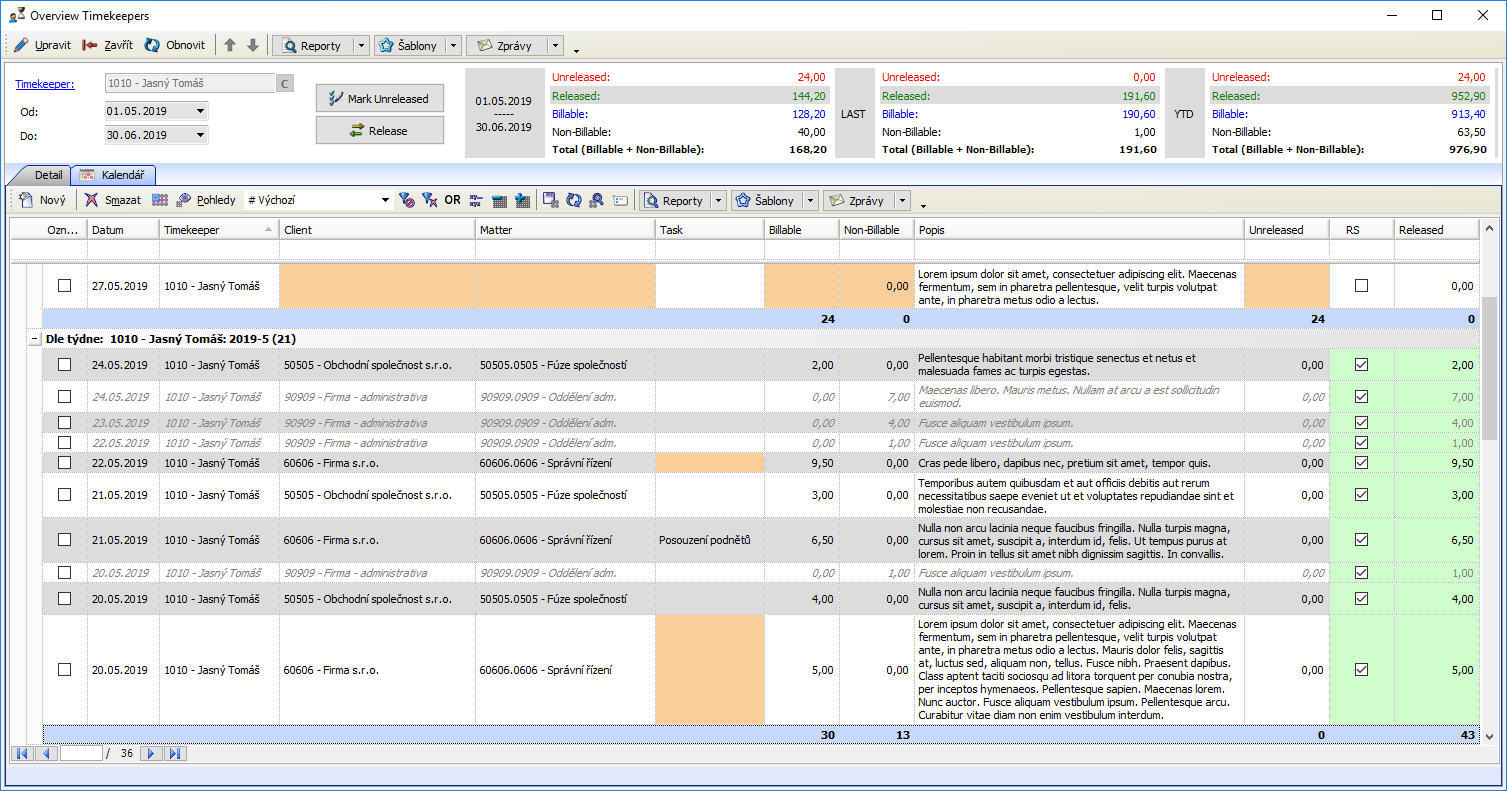Expand dropdown arrow beside grid toolbar Zprávy
The image size is (1507, 791).
click(902, 200)
